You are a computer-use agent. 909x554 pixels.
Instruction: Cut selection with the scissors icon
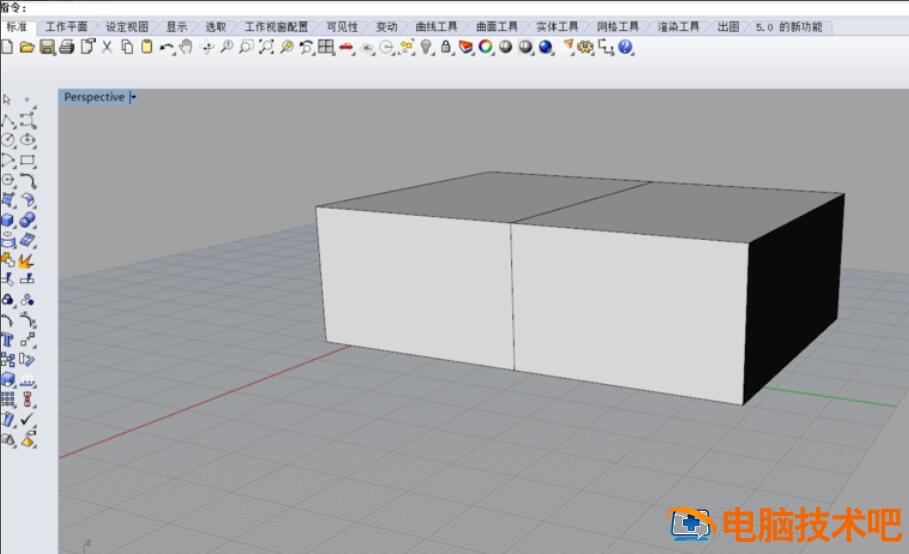point(107,48)
